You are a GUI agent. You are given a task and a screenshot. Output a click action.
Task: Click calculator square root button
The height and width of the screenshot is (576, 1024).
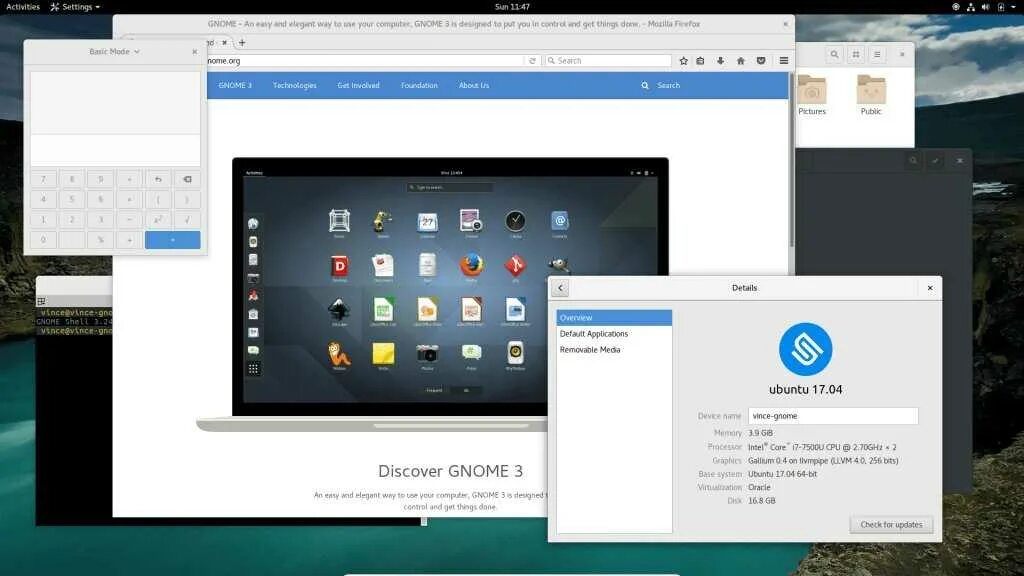pyautogui.click(x=187, y=220)
